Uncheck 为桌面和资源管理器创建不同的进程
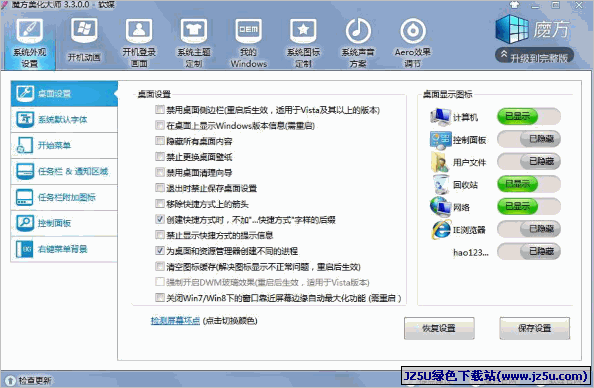Screen dimensions: 594x388 tap(159, 250)
